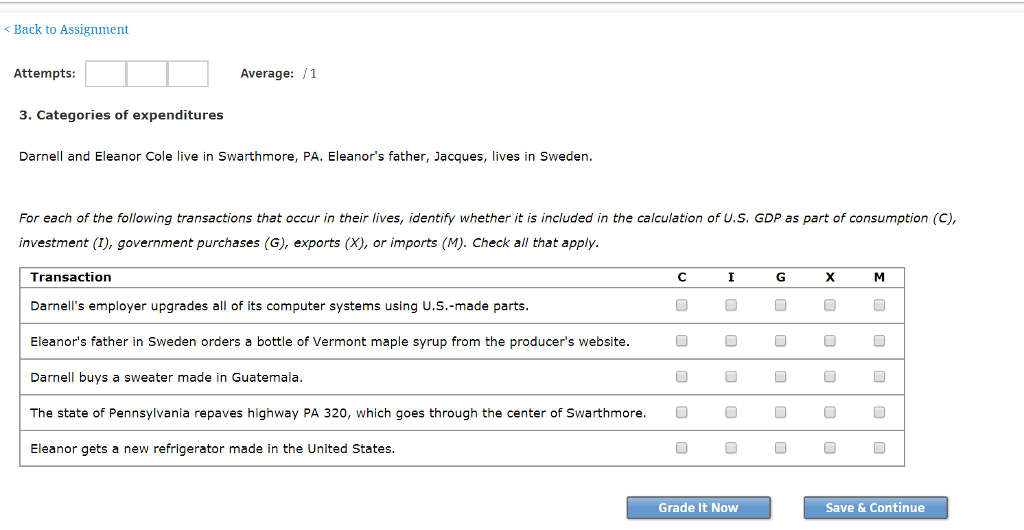Check I for Eleanor's refrigerator row
Screen dimensions: 1024x530
[x=731, y=448]
